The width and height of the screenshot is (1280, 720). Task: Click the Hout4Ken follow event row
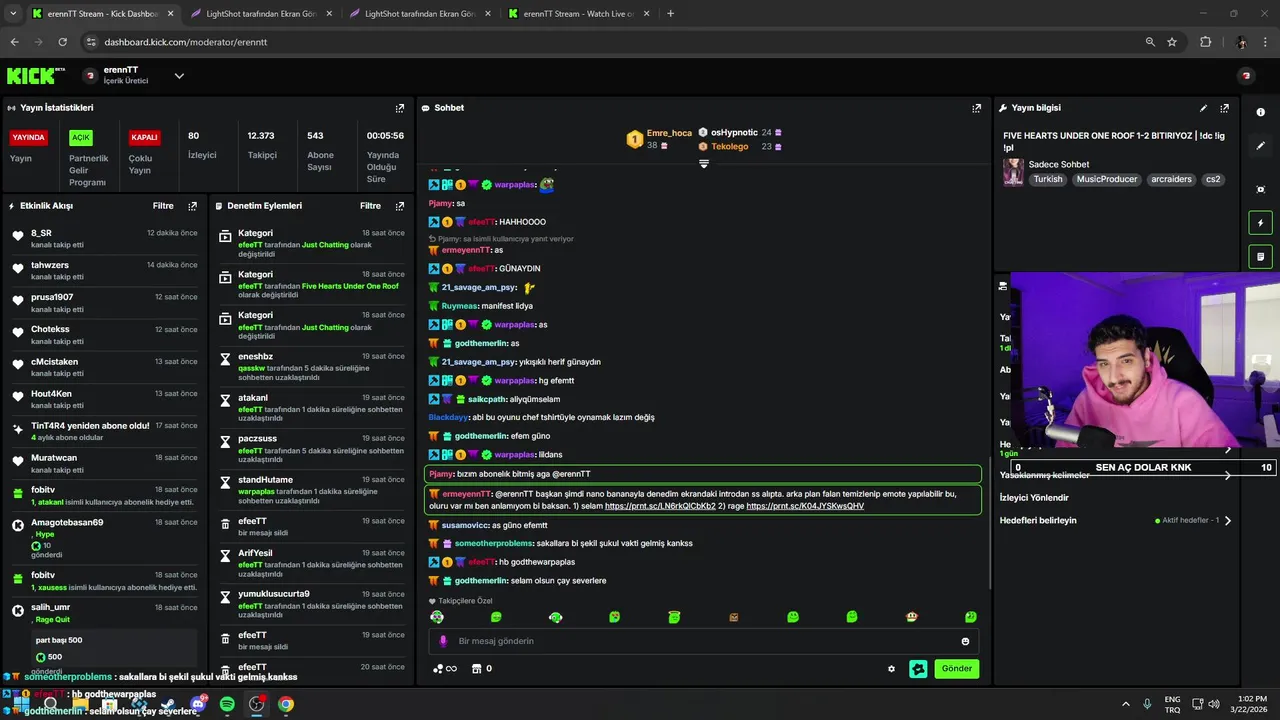click(104, 399)
